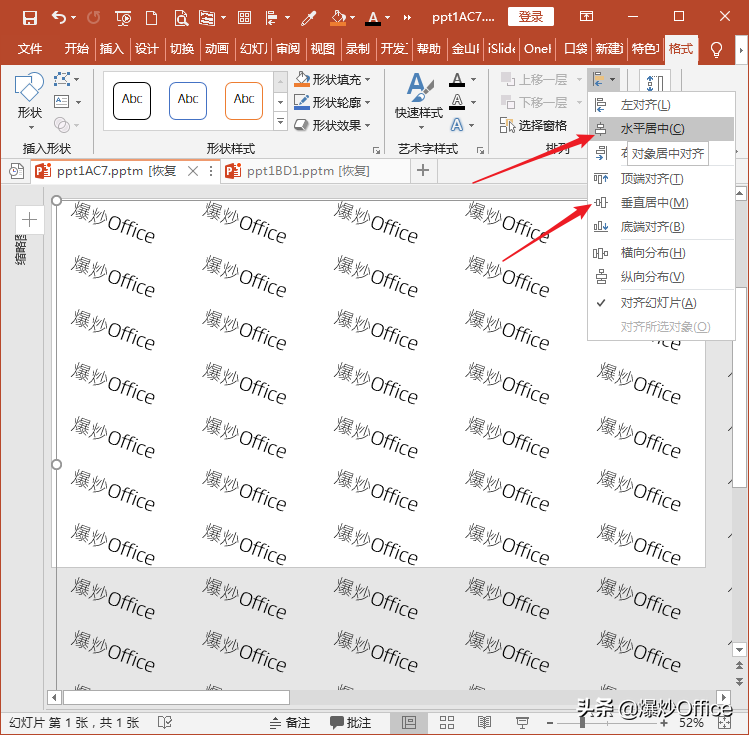
Task: Open Quick Styles WordArt dropdown
Action: (x=419, y=102)
